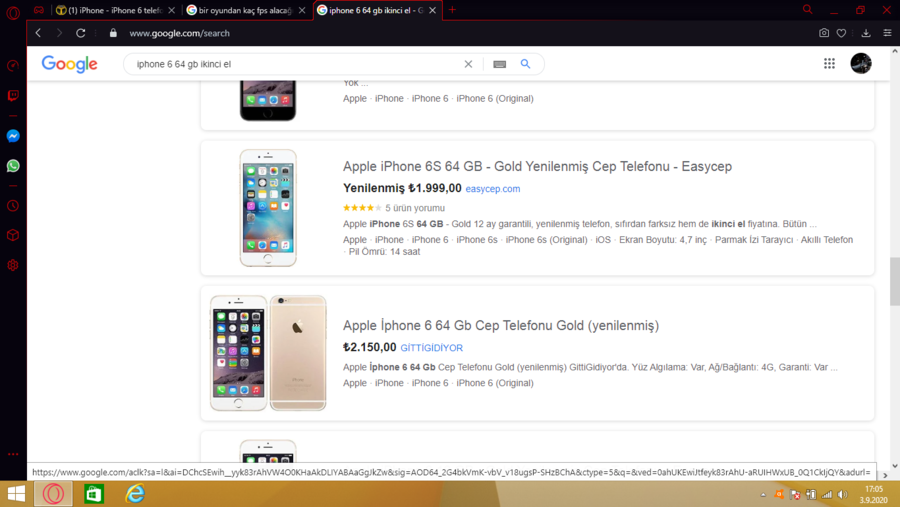Viewport: 900px width, 507px height.
Task: Open Extensions cube icon in sidebar
Action: (13, 235)
